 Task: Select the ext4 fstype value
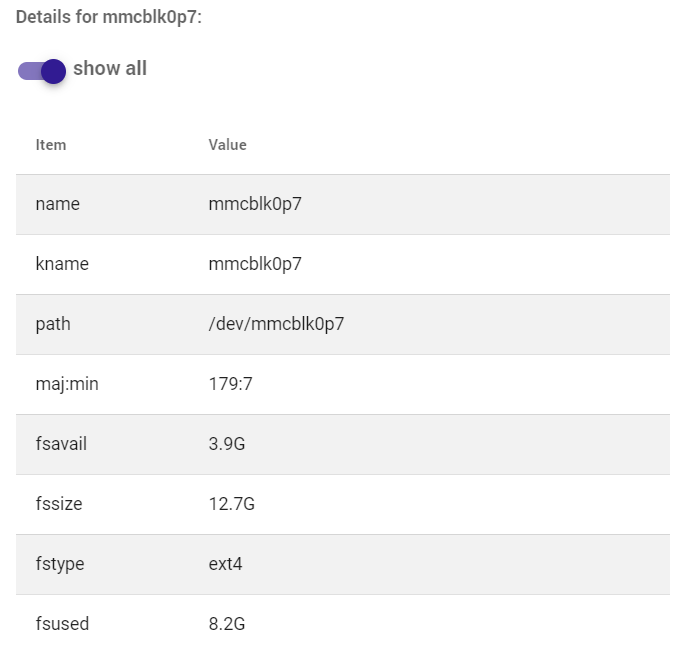point(226,564)
